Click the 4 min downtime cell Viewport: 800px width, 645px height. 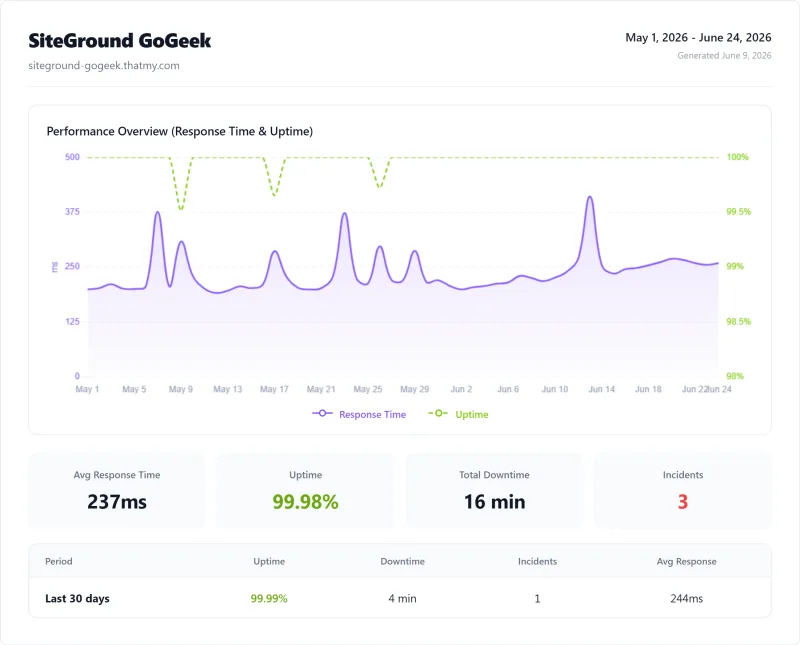point(403,599)
